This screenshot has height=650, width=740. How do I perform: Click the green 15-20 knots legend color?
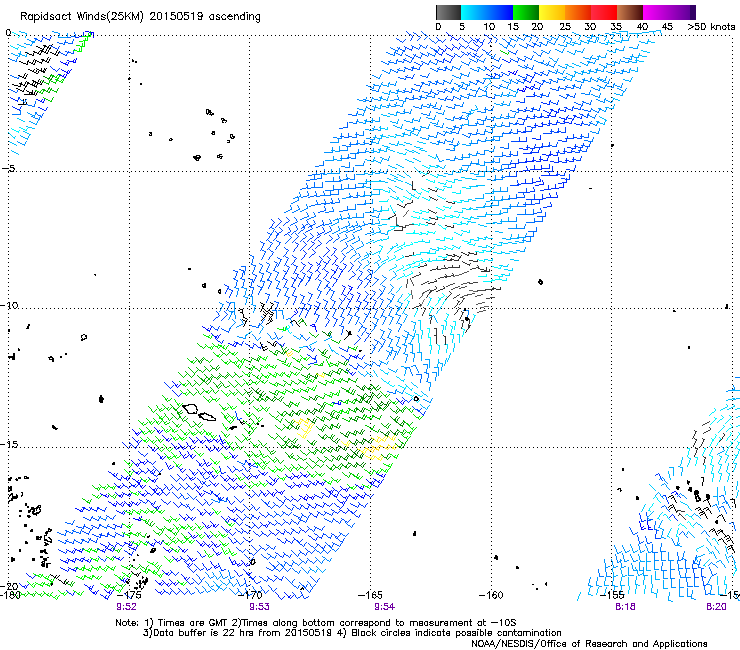(526, 12)
